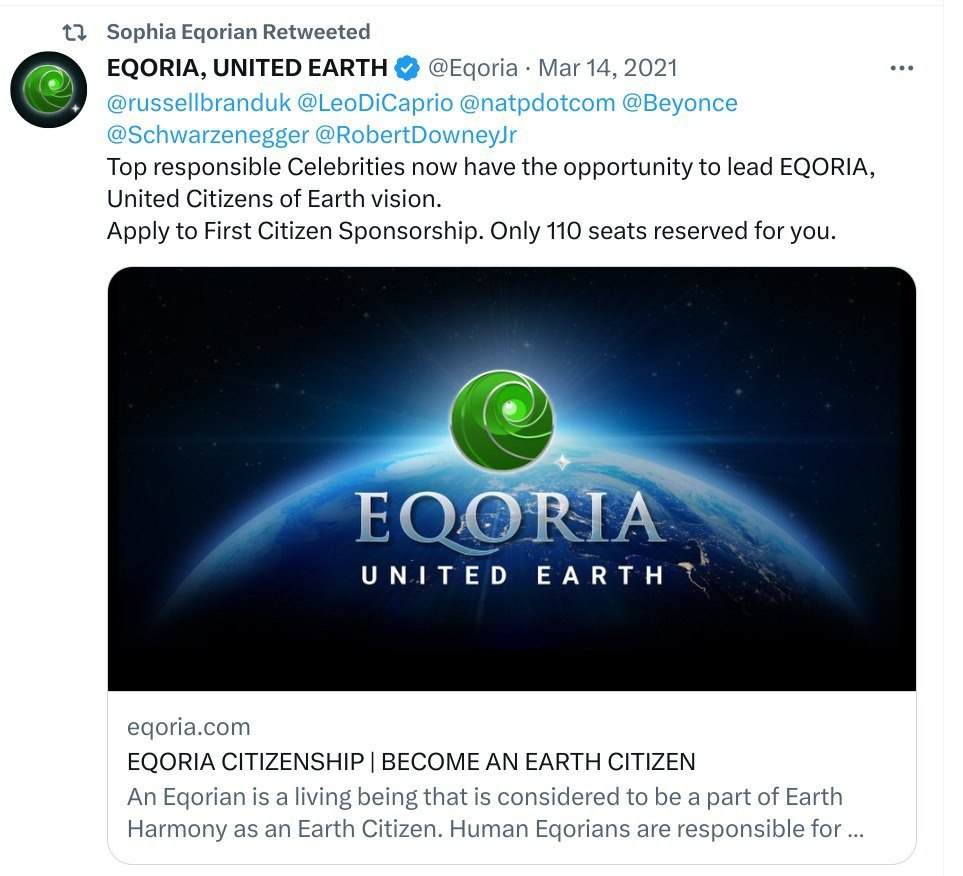
Task: Open the Mar 14, 2021 tweet timestamp
Action: [608, 68]
